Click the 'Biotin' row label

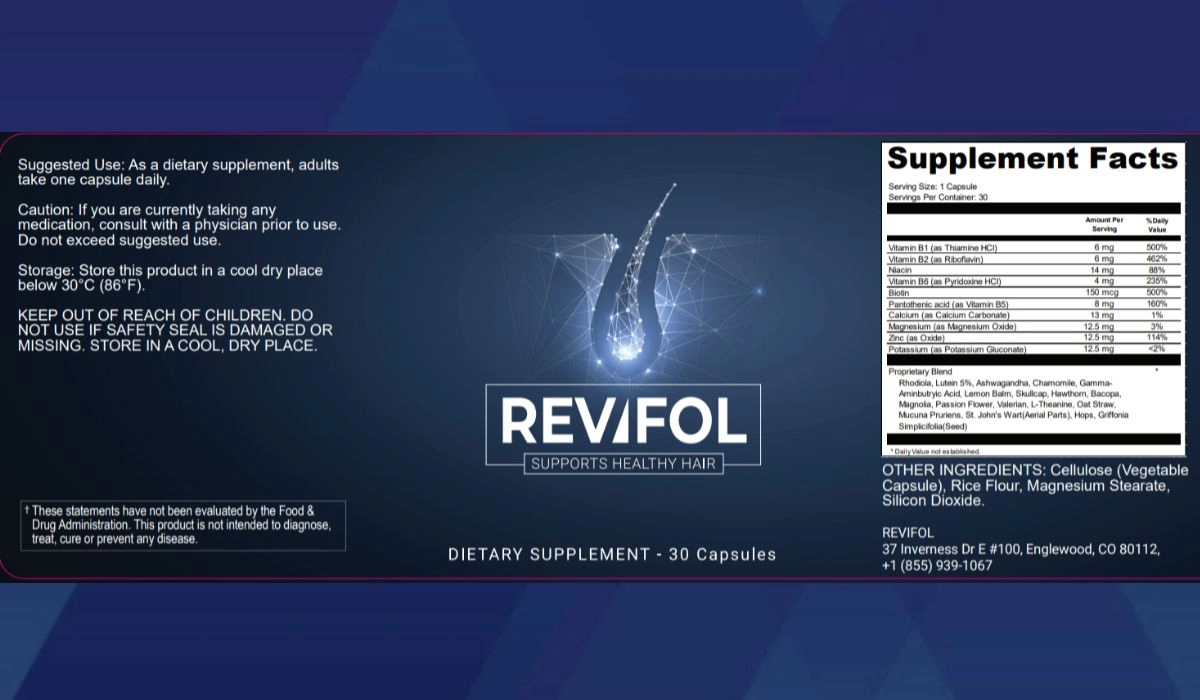898,293
